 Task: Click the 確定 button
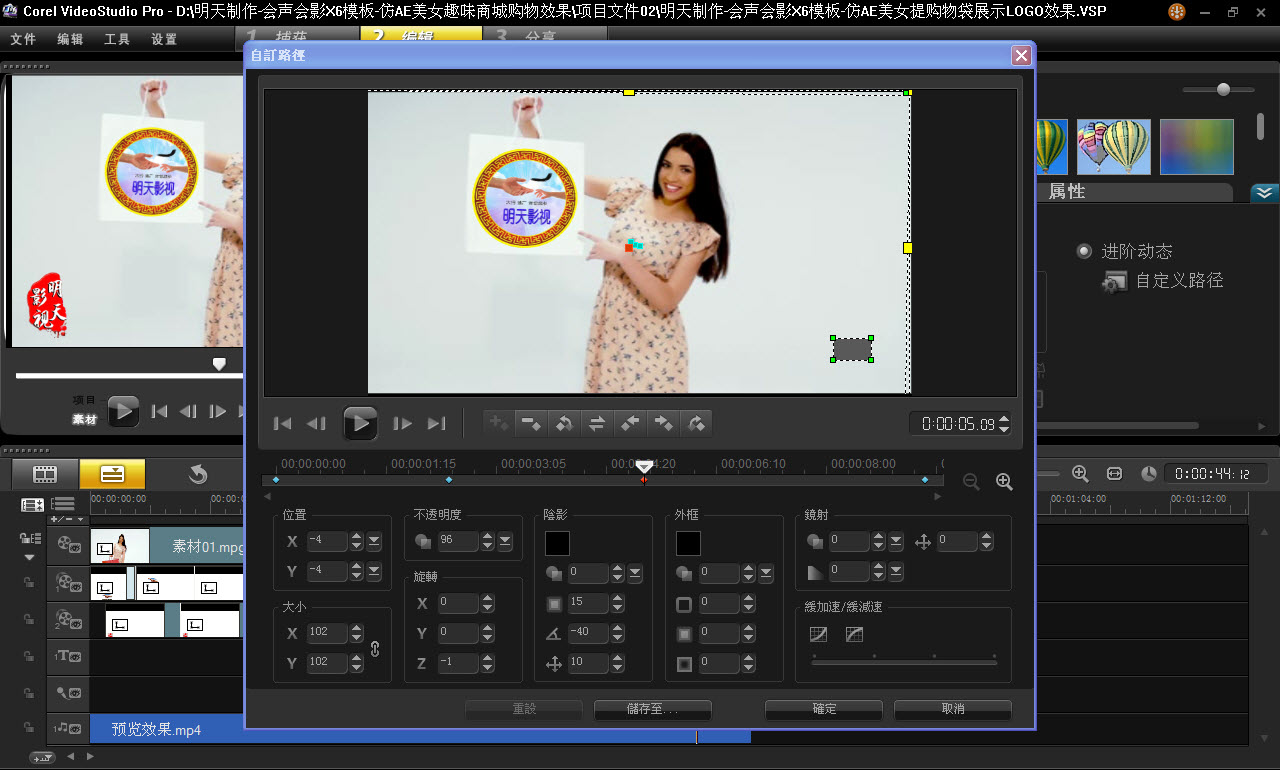[x=824, y=709]
